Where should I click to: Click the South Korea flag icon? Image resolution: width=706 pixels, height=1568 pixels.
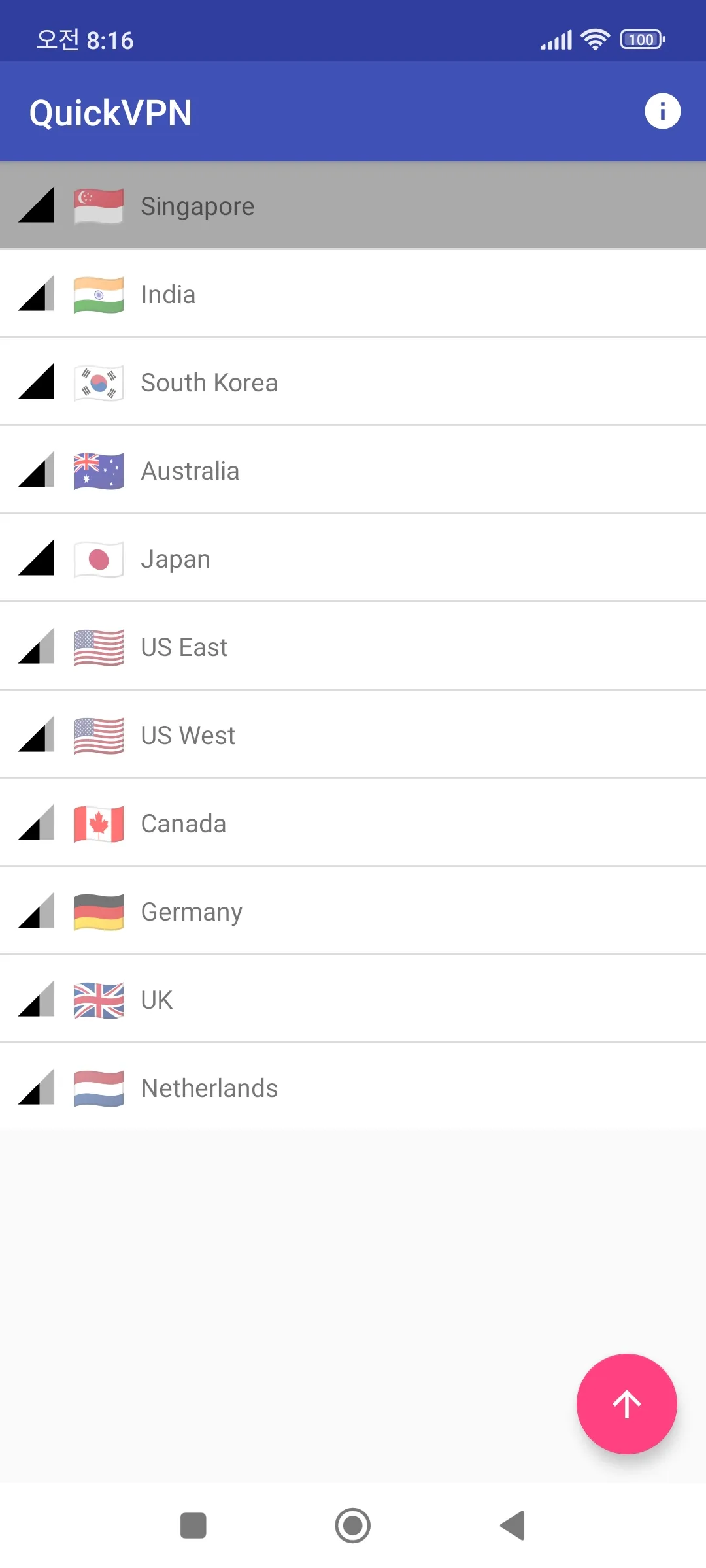pyautogui.click(x=98, y=382)
